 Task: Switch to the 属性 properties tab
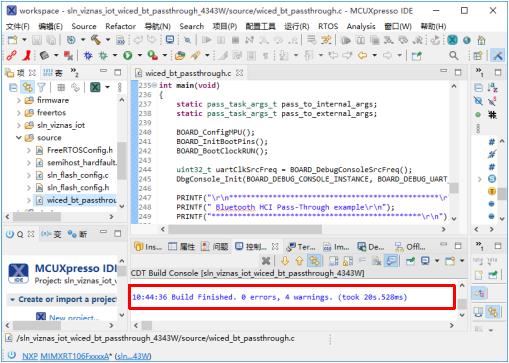pyautogui.click(x=182, y=247)
